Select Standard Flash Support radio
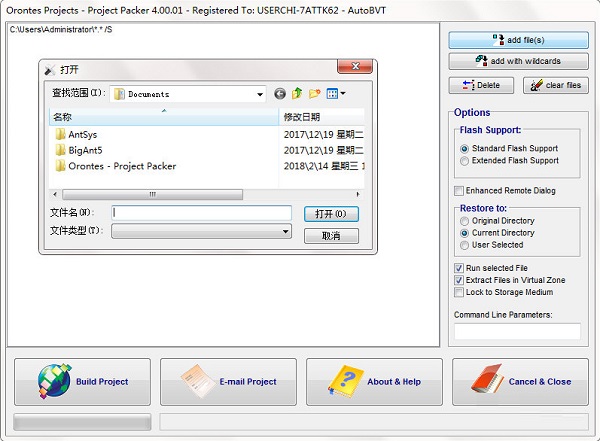This screenshot has width=600, height=441. click(465, 149)
